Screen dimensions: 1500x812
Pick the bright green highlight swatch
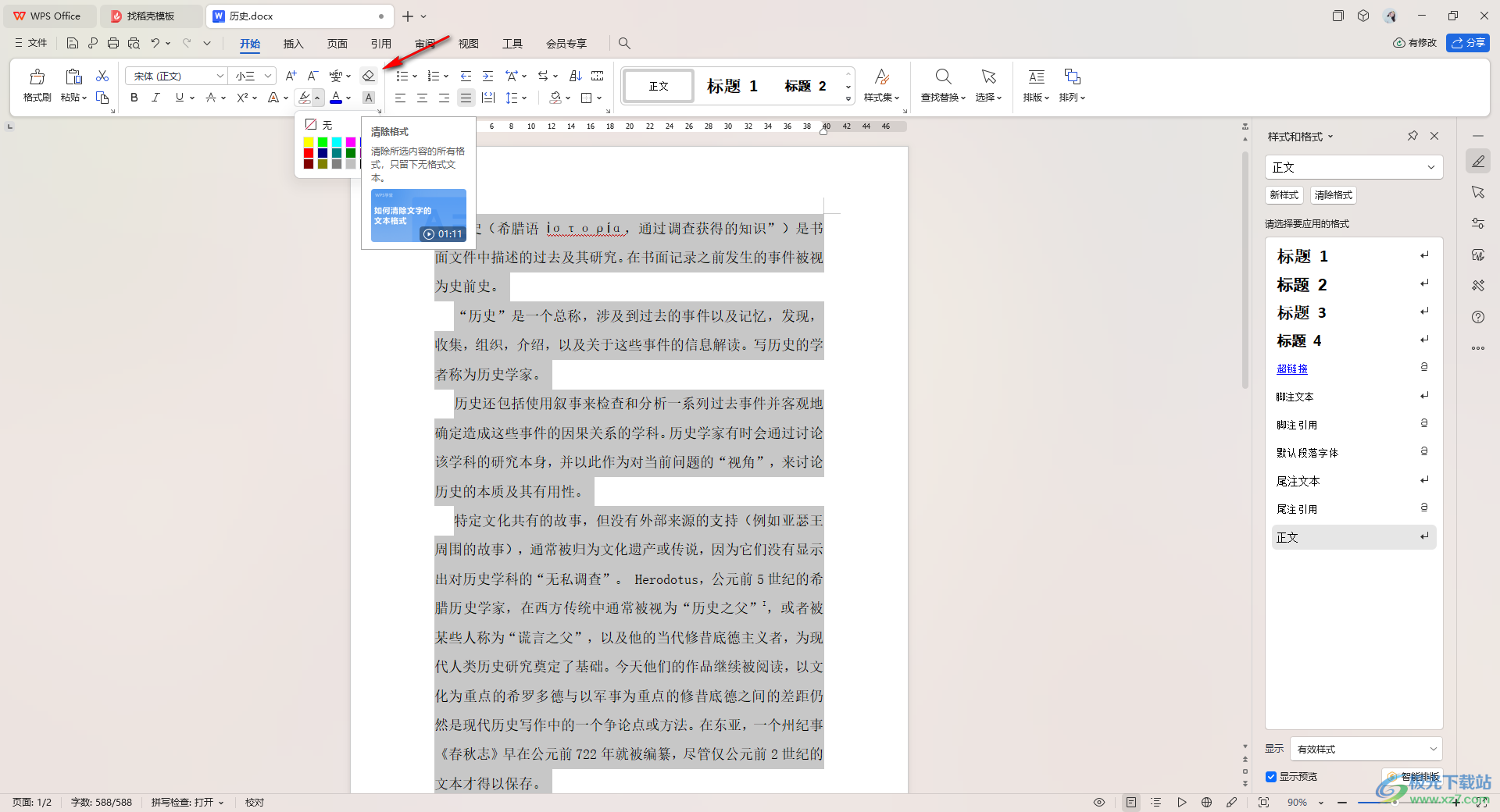click(x=323, y=142)
